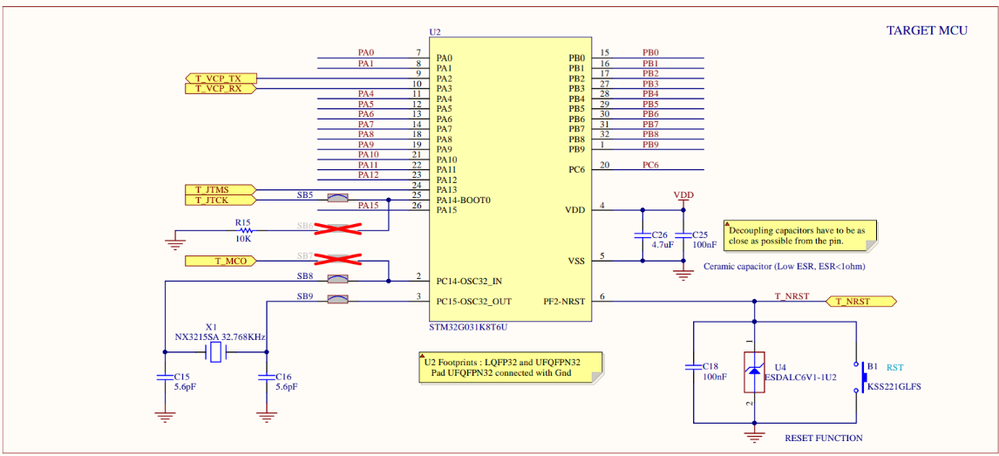Click the PC15-OSC32_OUT pin name

pos(474,301)
